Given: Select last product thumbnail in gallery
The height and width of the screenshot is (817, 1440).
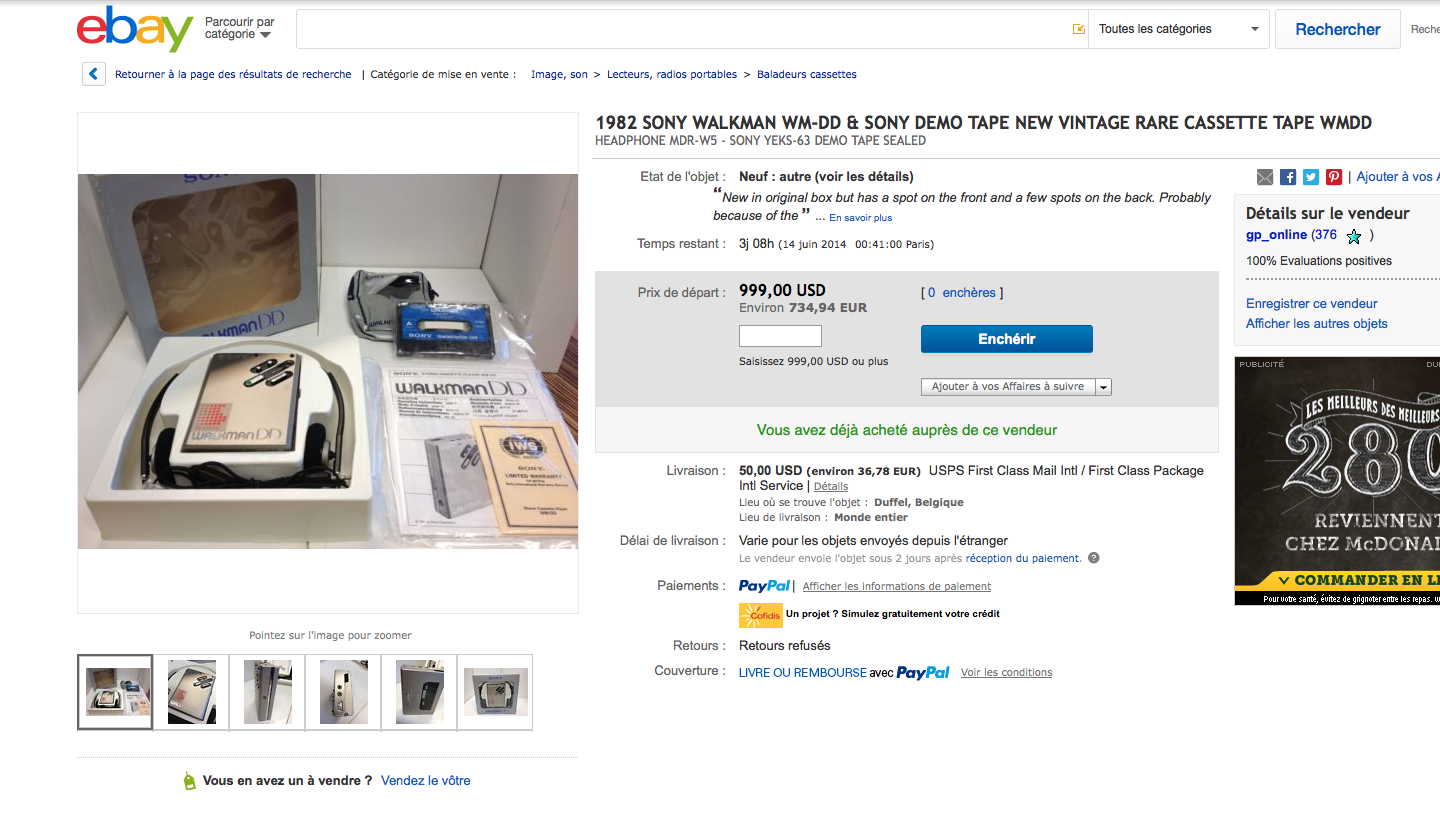Looking at the screenshot, I should [x=495, y=692].
